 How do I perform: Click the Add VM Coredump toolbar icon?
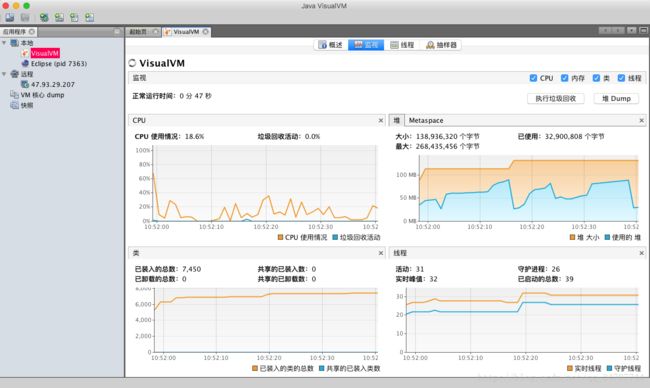74,17
